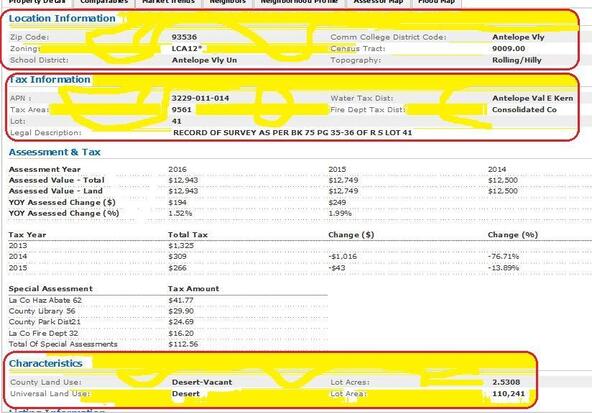The width and height of the screenshot is (592, 413).
Task: Click the Lot Acres value 2.5308
Action: pos(506,382)
